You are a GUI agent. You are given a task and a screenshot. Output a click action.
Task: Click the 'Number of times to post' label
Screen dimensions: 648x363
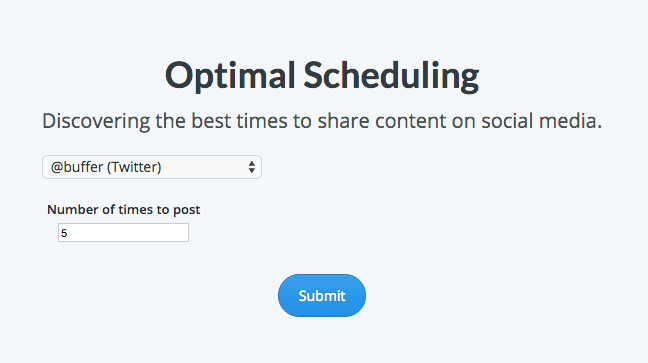coord(124,210)
